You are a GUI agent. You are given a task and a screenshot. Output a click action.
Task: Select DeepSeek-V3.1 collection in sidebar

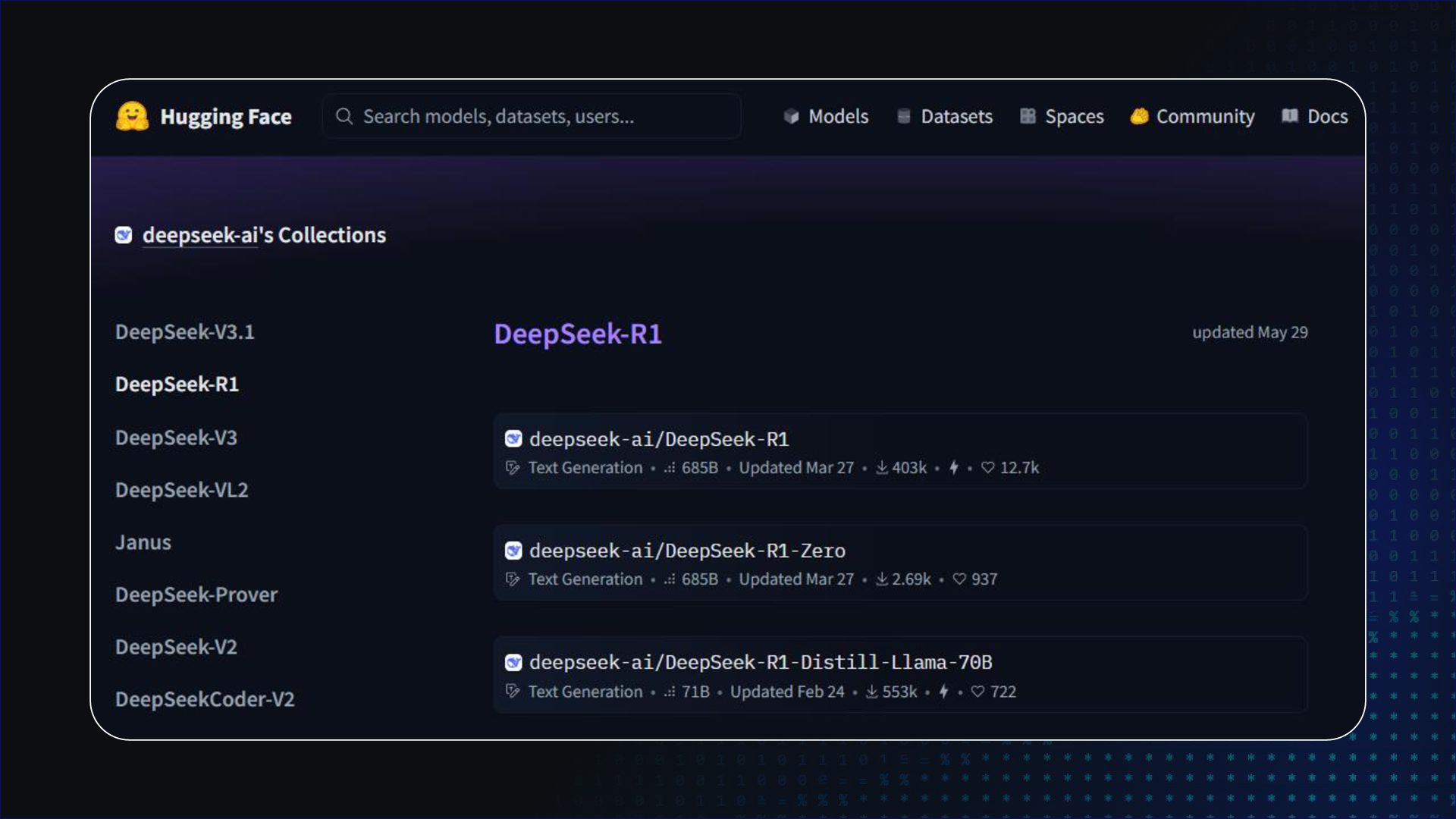pyautogui.click(x=184, y=332)
